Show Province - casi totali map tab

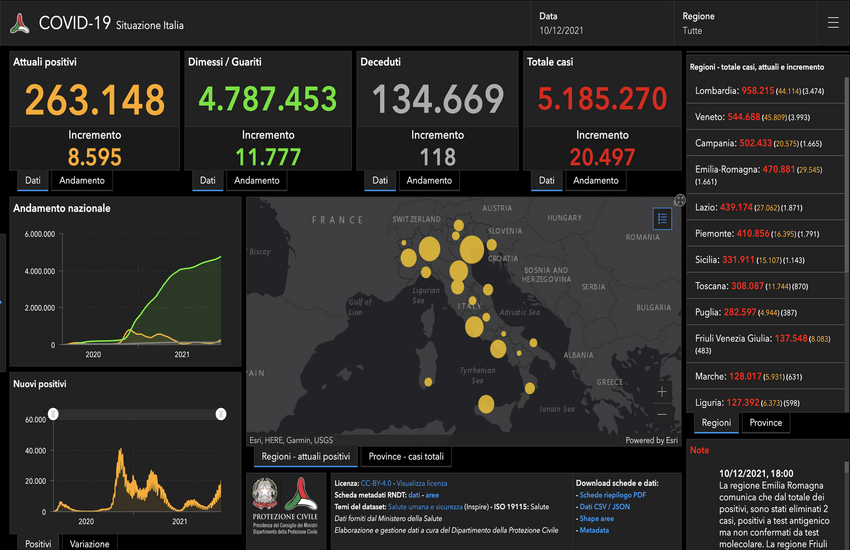[x=406, y=457]
